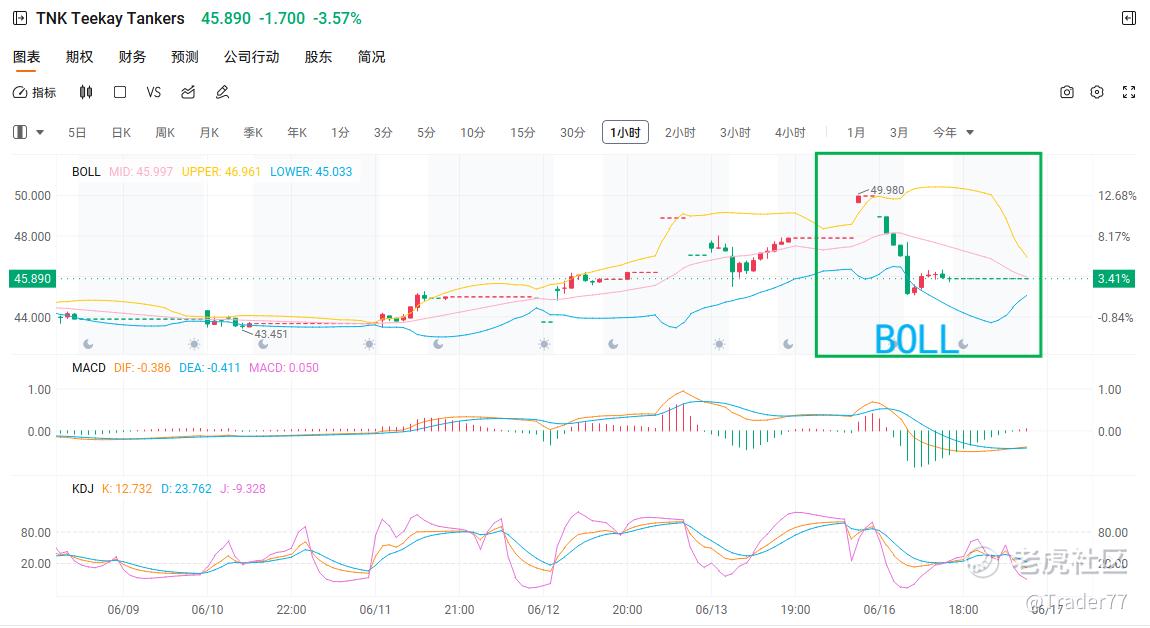Select the active 1小时 interval

626,133
